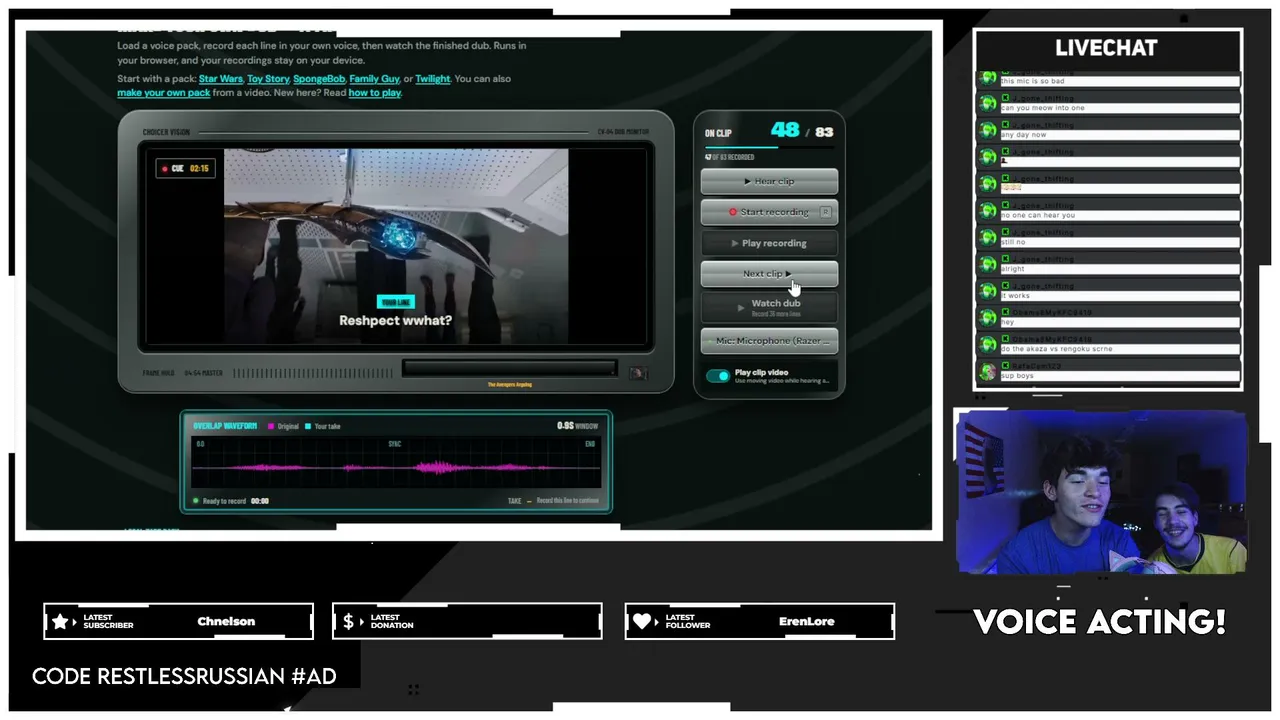Click the dollar icon beside Latest Donation
1280x720 pixels.
coord(348,622)
